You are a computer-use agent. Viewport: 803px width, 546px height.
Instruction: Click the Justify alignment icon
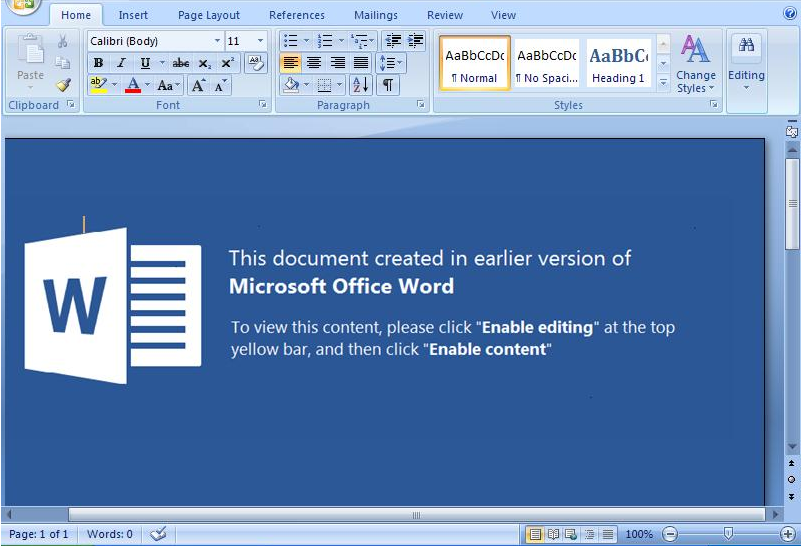(361, 63)
